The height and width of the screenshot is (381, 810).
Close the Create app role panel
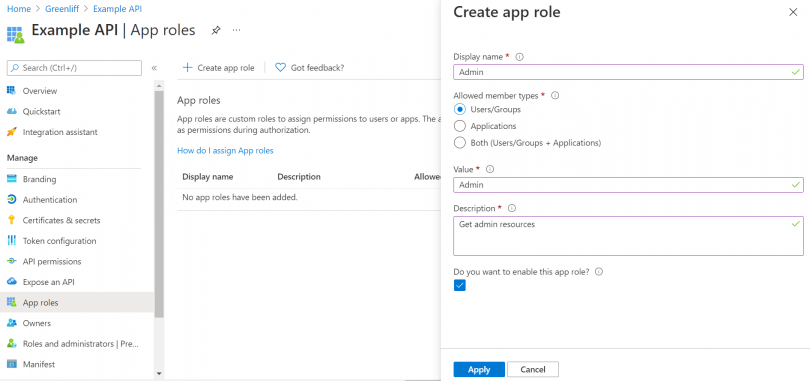pyautogui.click(x=793, y=12)
